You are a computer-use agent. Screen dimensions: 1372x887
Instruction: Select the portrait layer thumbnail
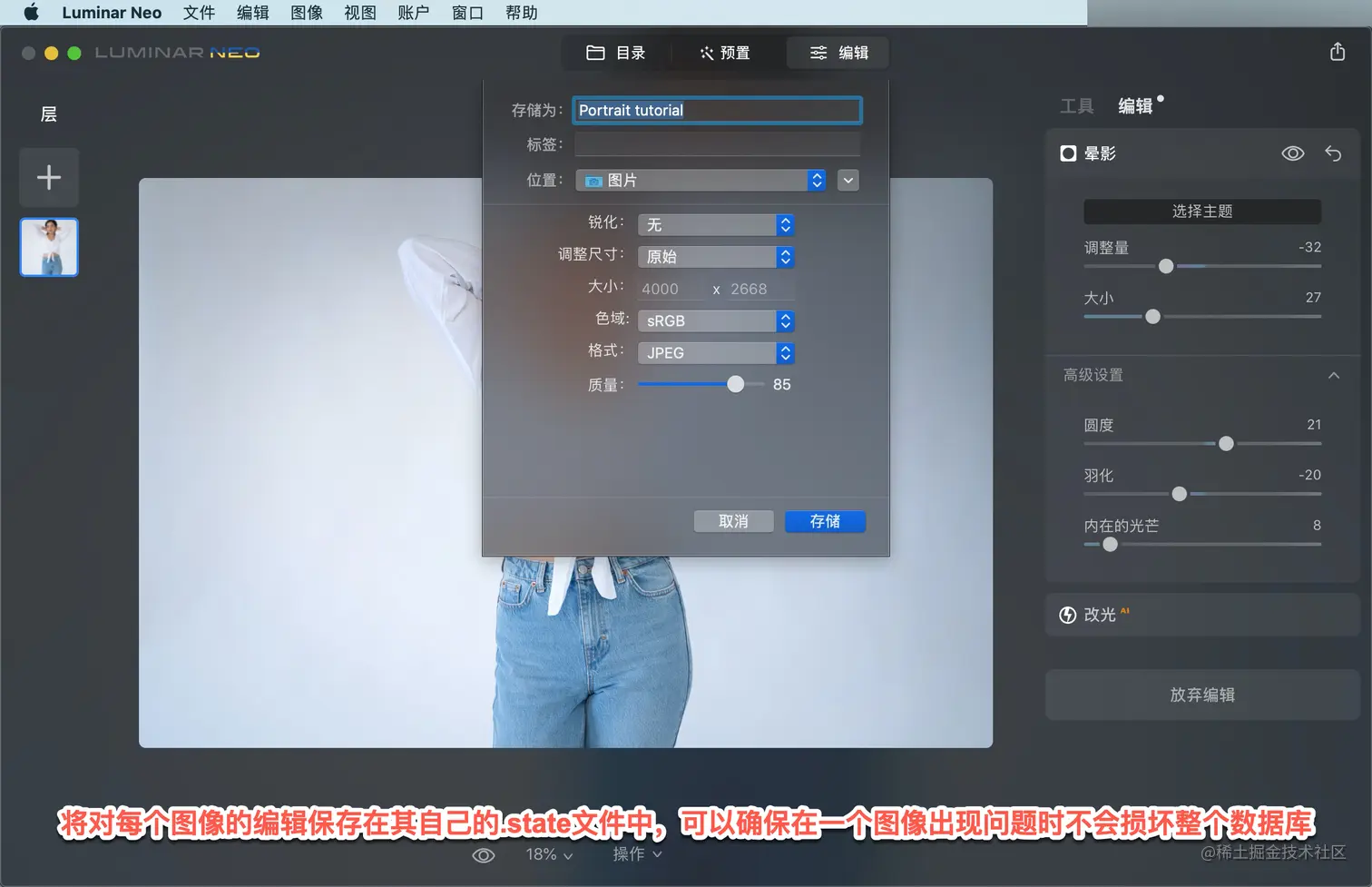(49, 247)
